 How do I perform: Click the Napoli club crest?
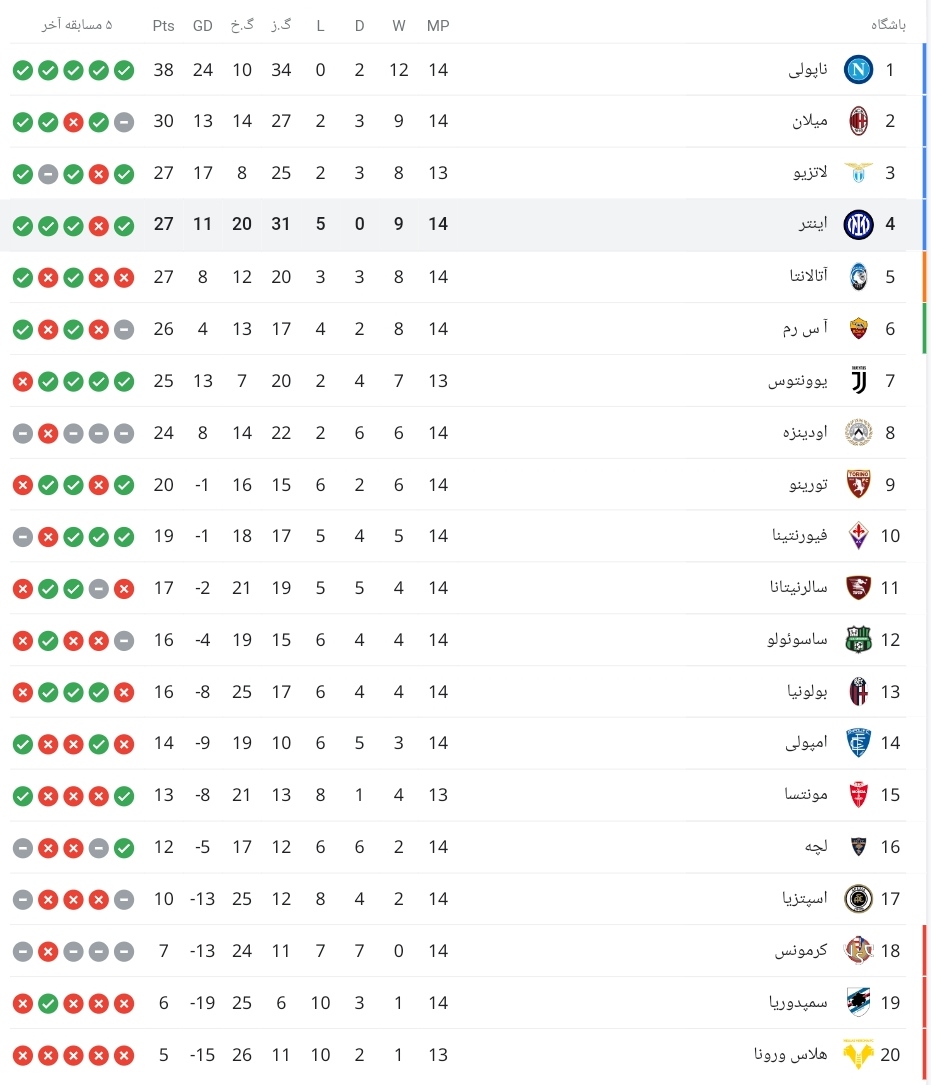coord(858,70)
